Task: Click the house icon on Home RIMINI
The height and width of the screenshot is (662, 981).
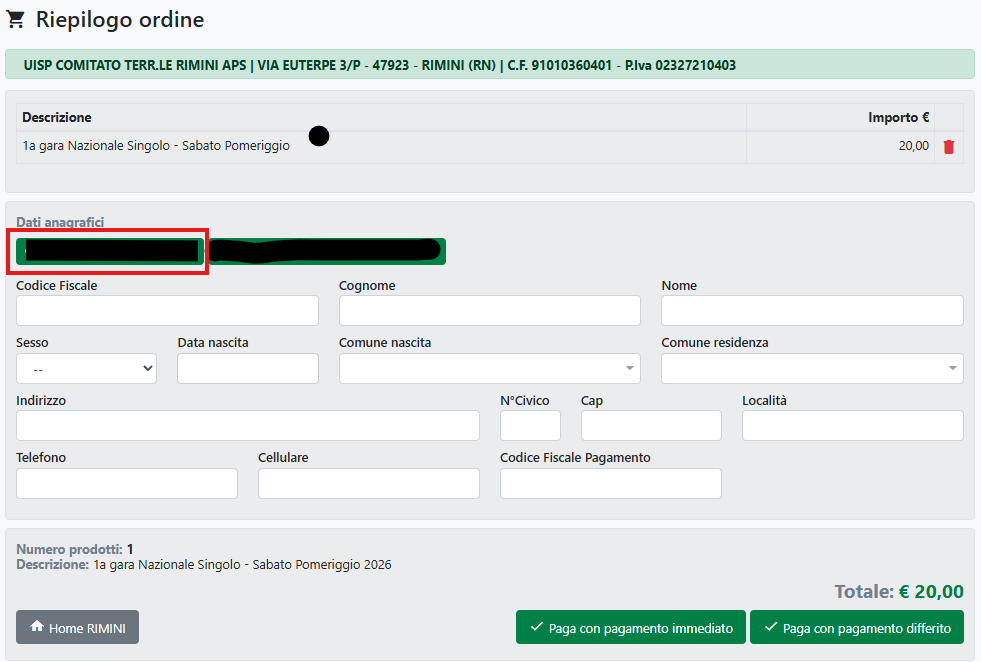Action: coord(37,627)
